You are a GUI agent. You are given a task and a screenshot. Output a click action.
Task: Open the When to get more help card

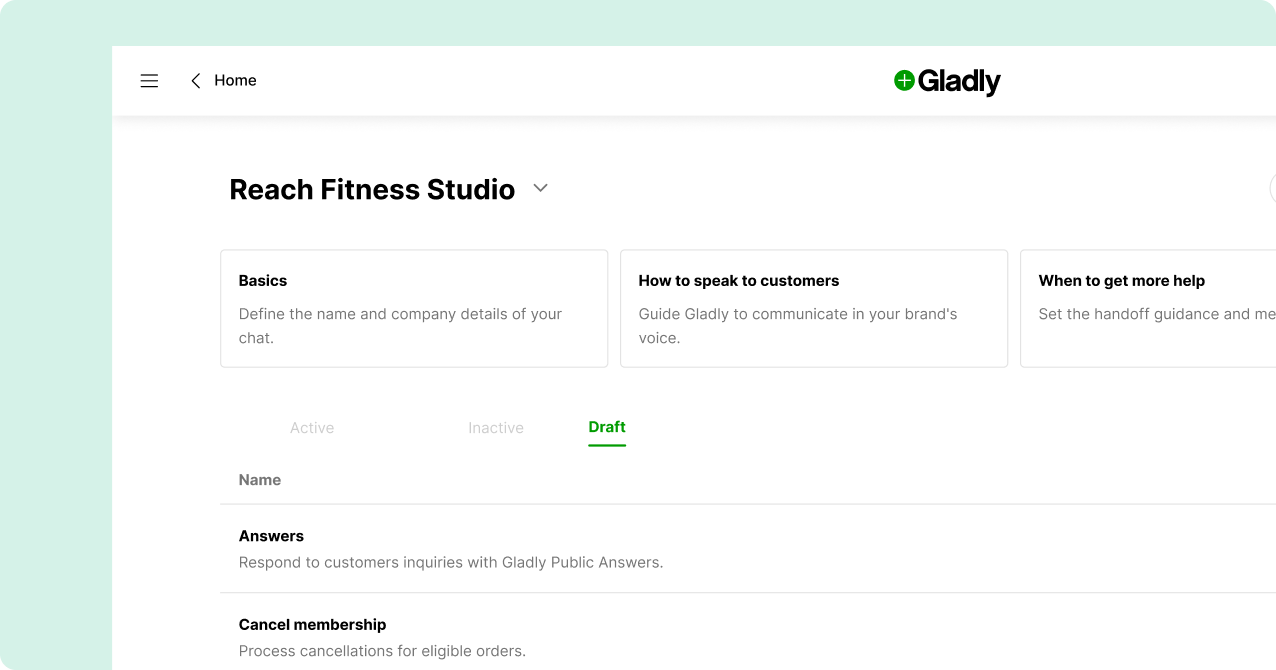(x=1147, y=308)
